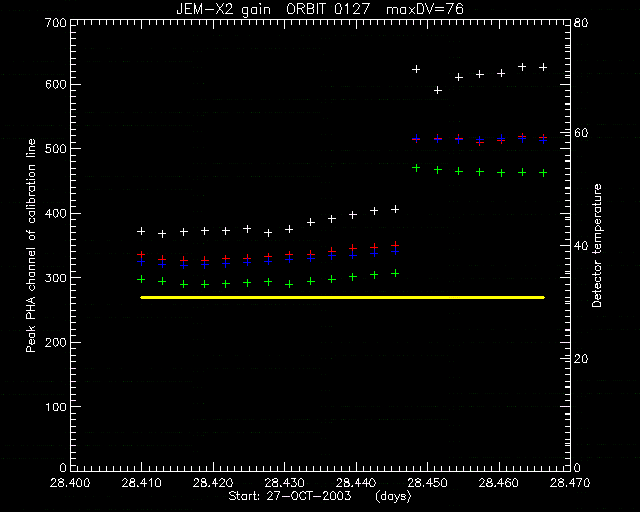Click the 700 label on the left axis

[56, 22]
